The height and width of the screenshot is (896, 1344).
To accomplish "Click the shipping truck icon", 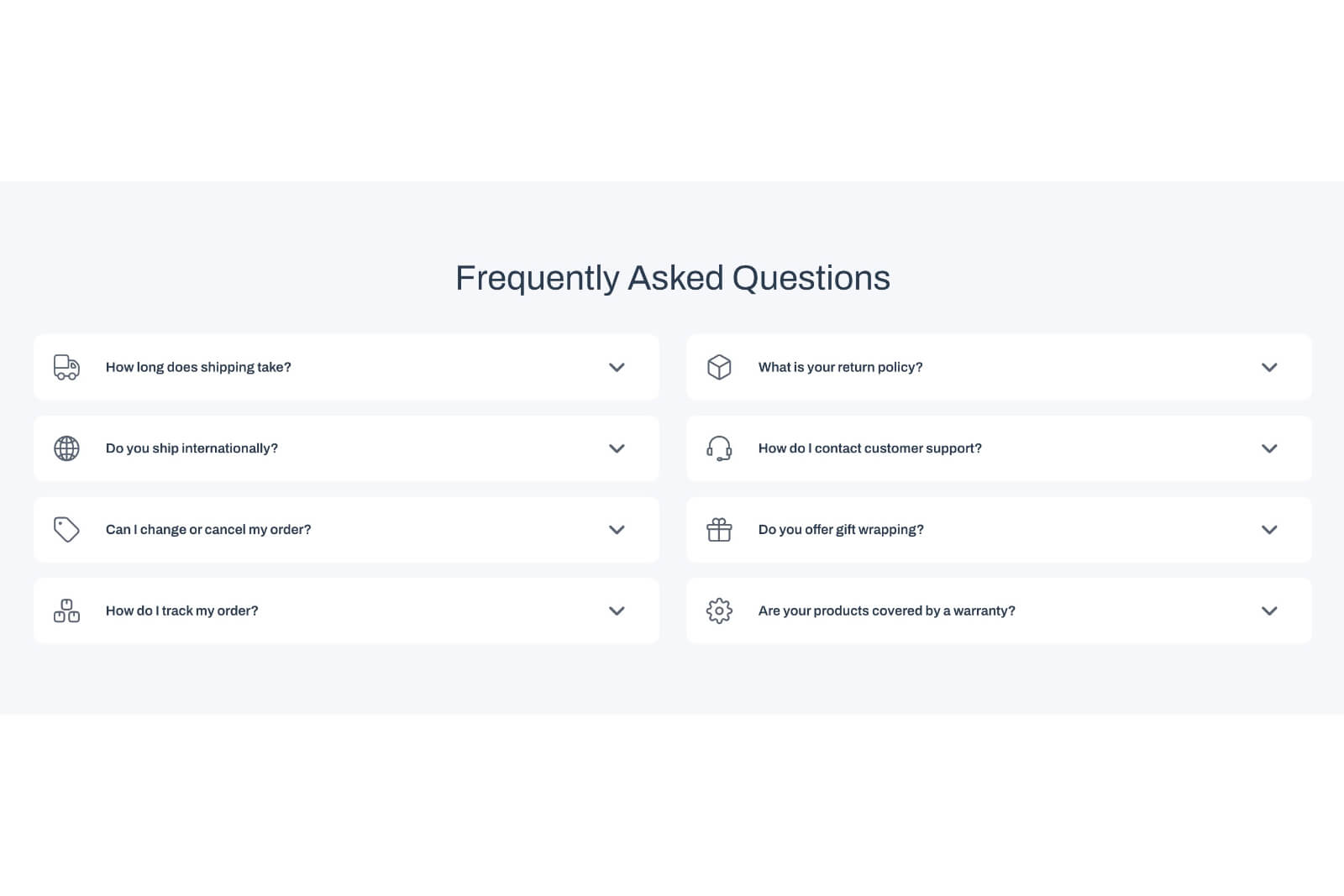I will [x=66, y=367].
